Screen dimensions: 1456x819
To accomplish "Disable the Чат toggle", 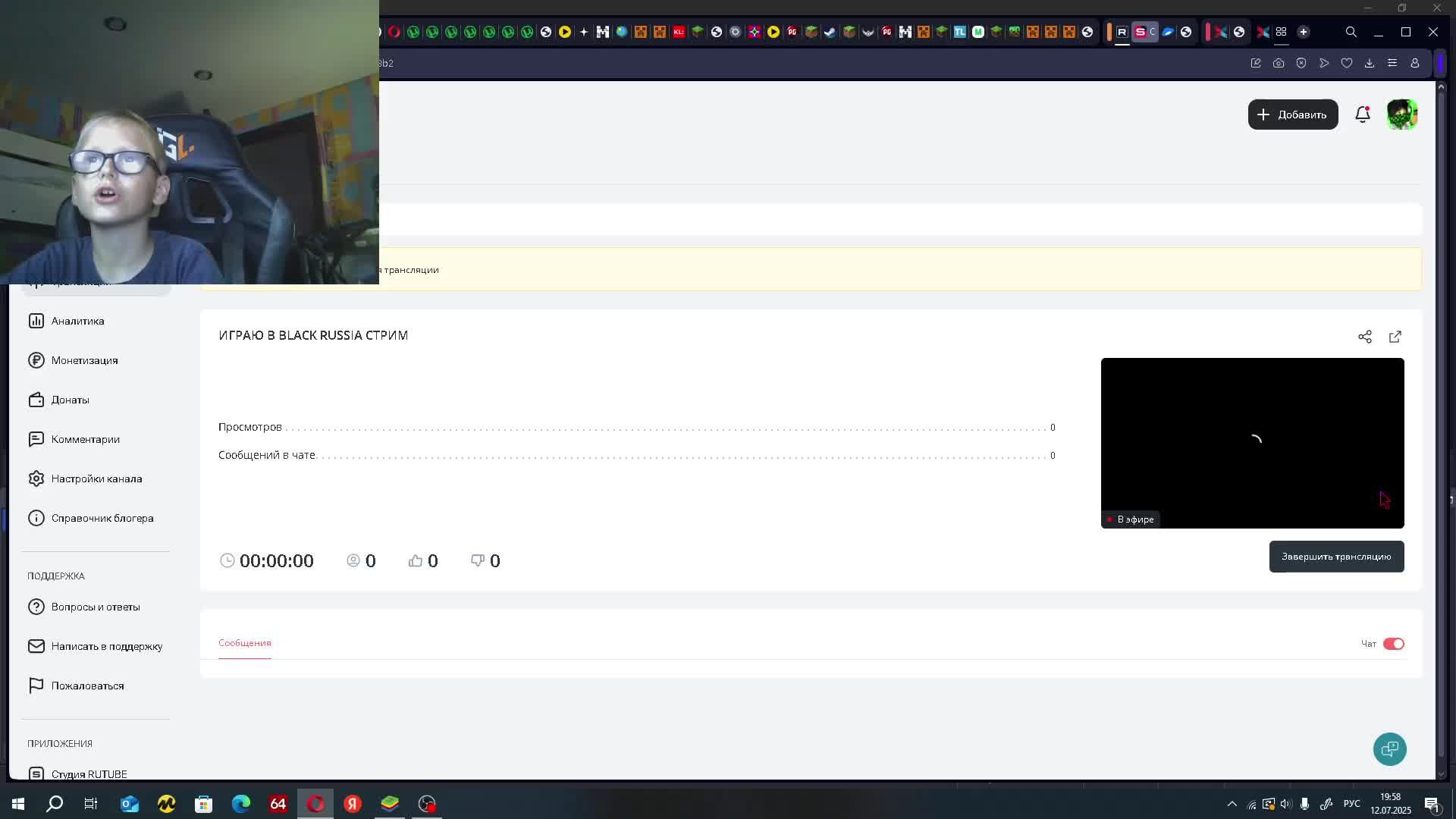I will tap(1393, 644).
